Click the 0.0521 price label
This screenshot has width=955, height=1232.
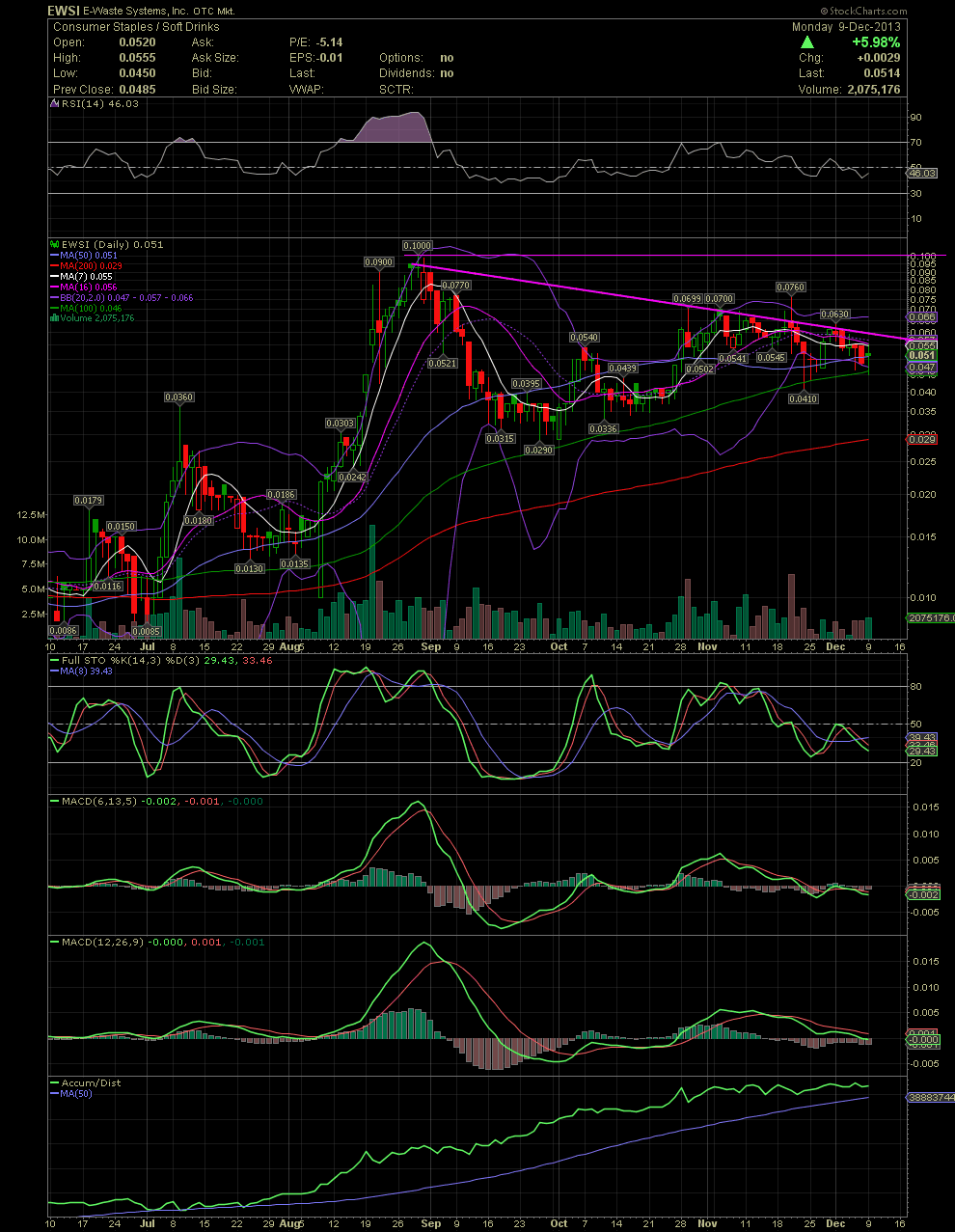tap(442, 364)
